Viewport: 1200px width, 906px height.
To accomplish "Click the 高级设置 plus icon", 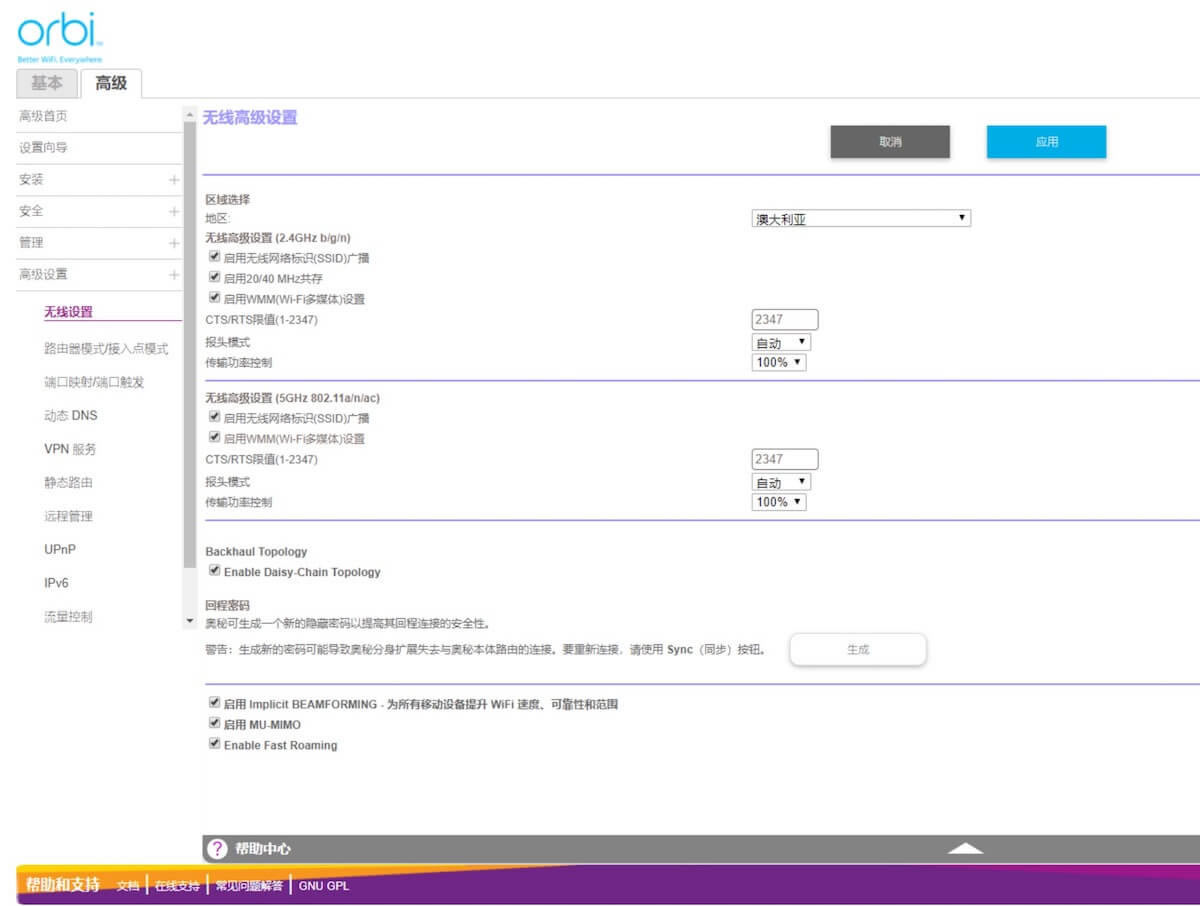I will (174, 275).
